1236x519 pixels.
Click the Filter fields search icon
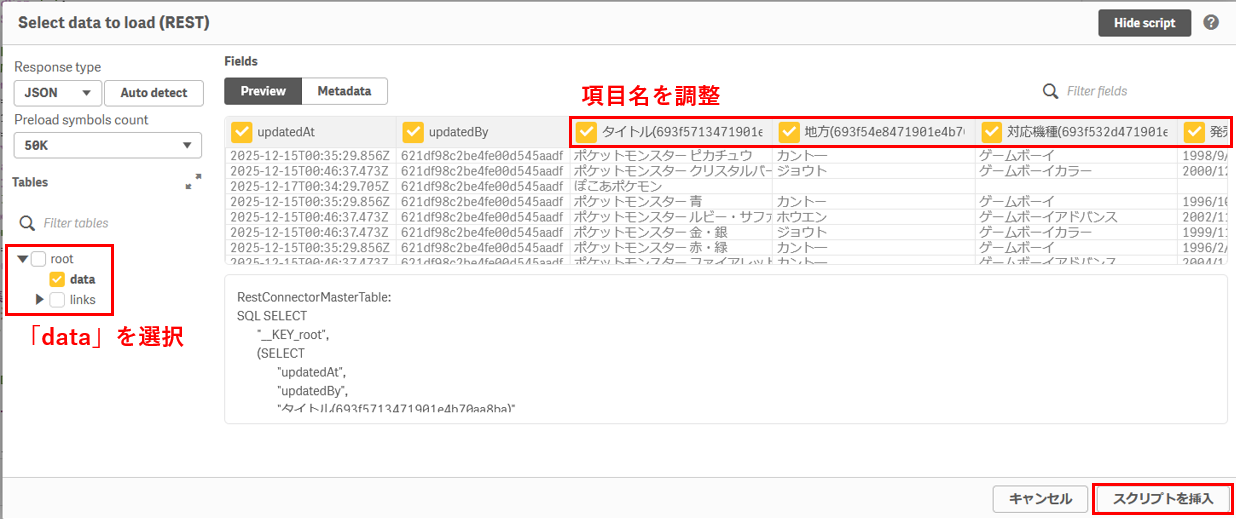point(1051,91)
